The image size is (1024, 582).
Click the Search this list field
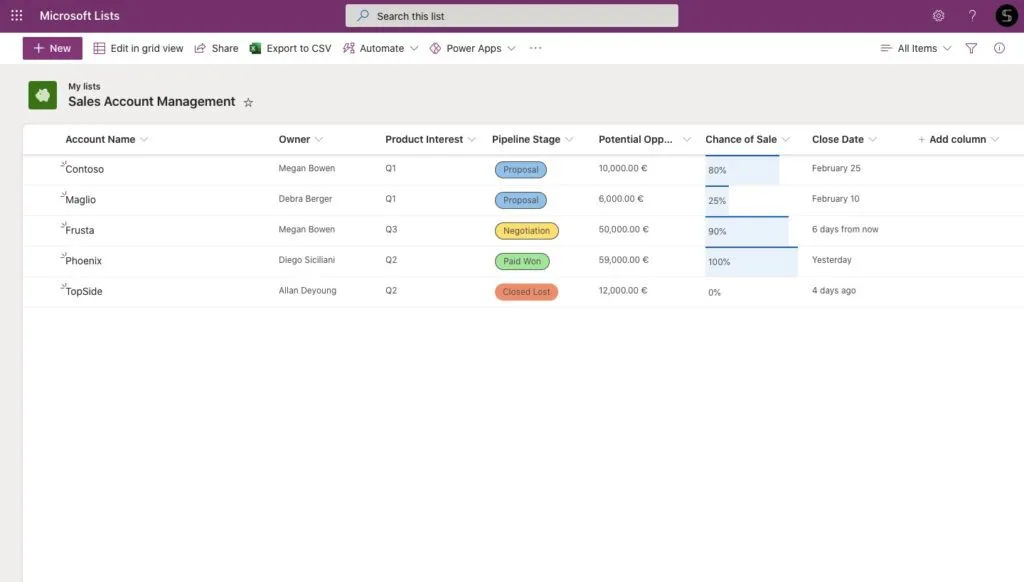pos(511,16)
